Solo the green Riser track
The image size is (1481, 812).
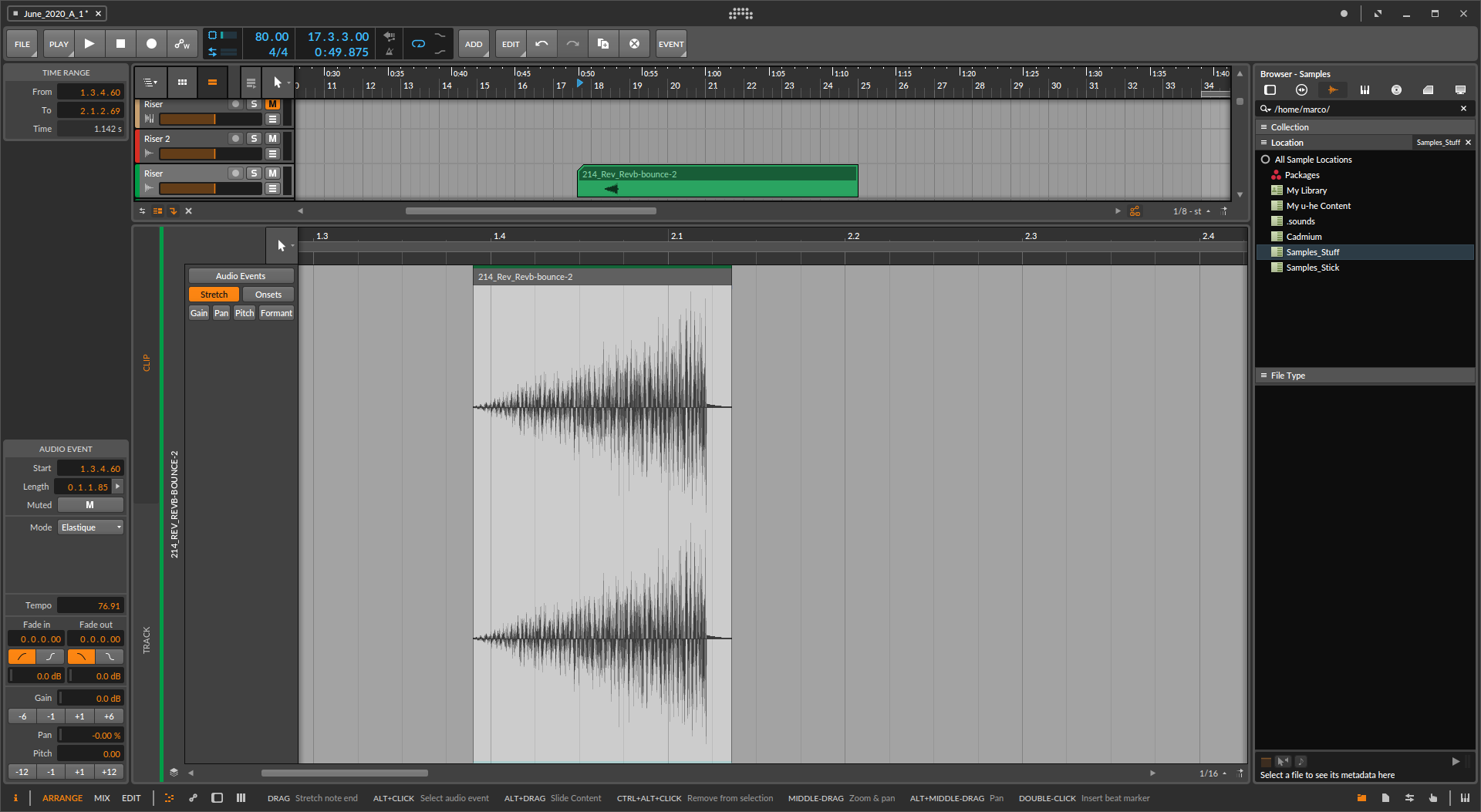pyautogui.click(x=254, y=174)
